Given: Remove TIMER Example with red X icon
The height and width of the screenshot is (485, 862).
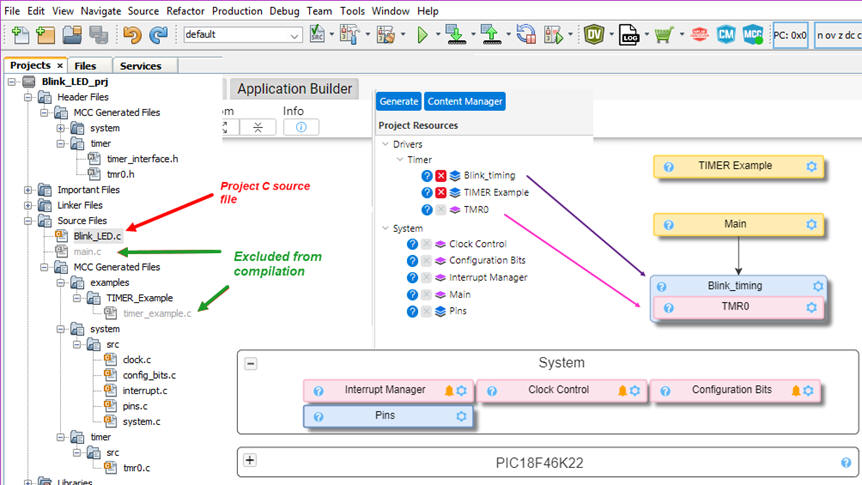Looking at the screenshot, I should coord(440,192).
